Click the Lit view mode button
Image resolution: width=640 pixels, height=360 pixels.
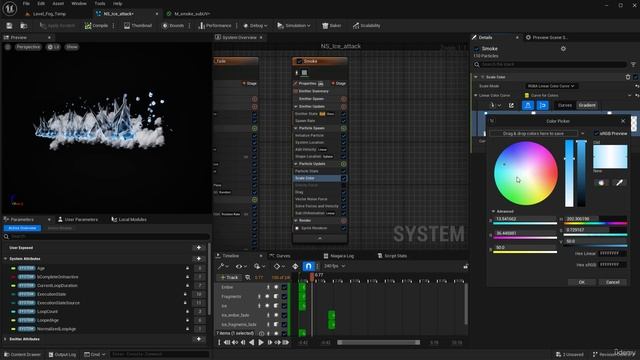click(x=53, y=47)
